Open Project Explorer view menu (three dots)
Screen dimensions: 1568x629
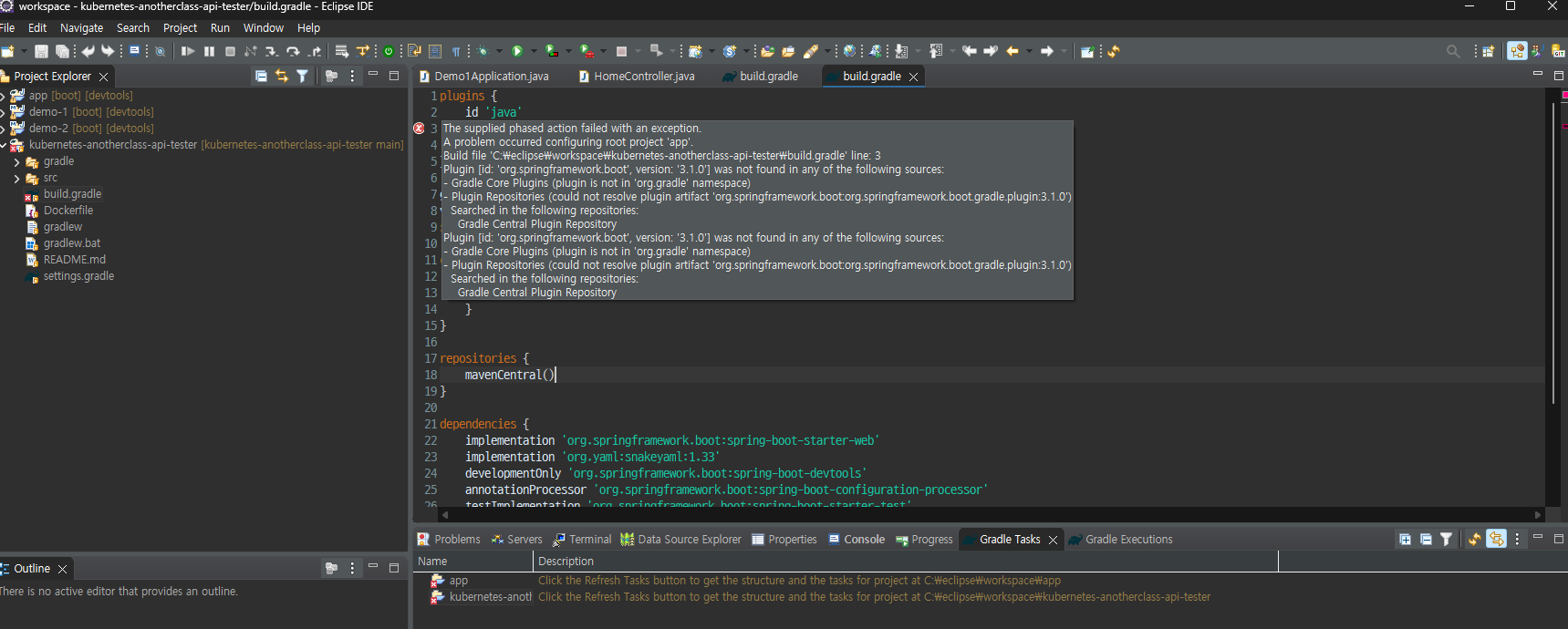coord(352,77)
